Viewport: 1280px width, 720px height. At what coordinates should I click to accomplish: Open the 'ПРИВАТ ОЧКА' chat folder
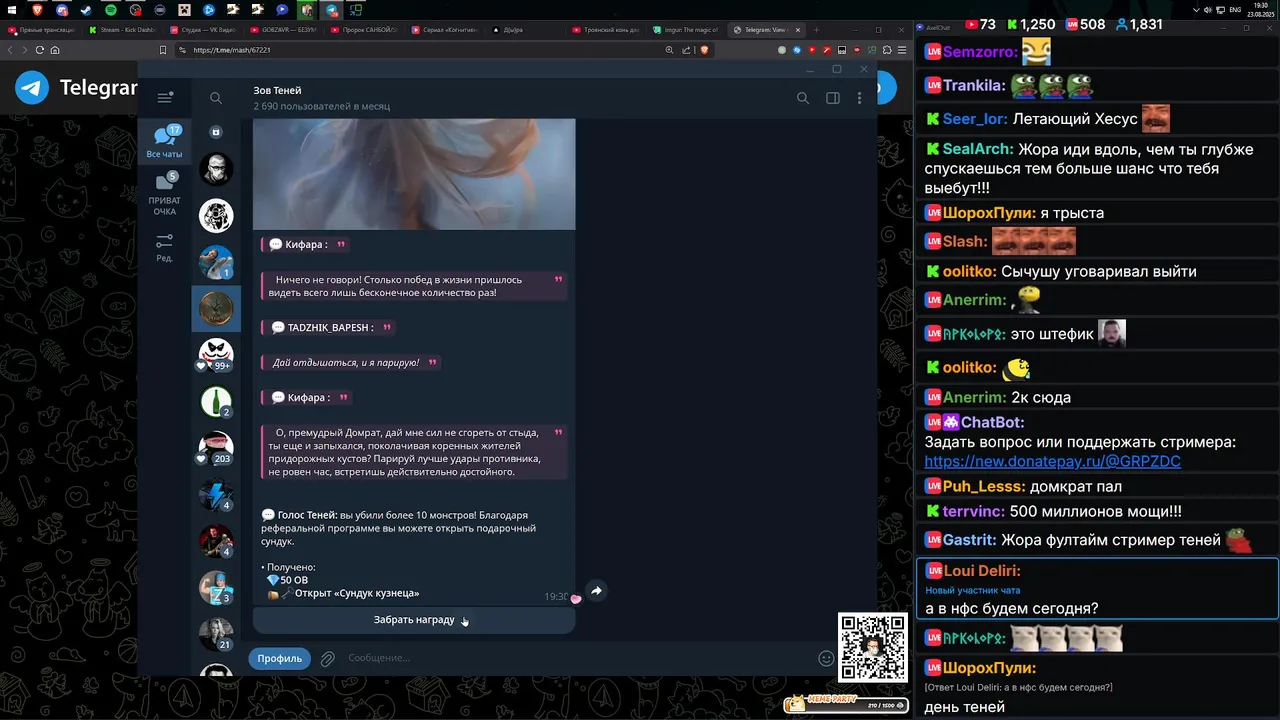(x=165, y=194)
